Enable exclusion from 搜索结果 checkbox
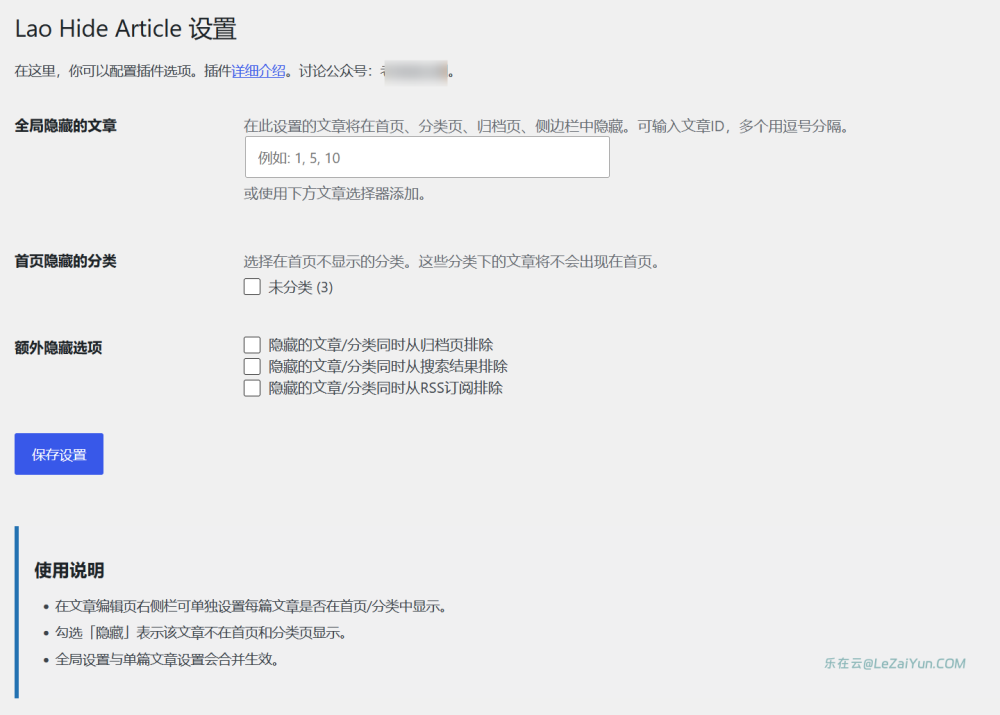 (252, 366)
